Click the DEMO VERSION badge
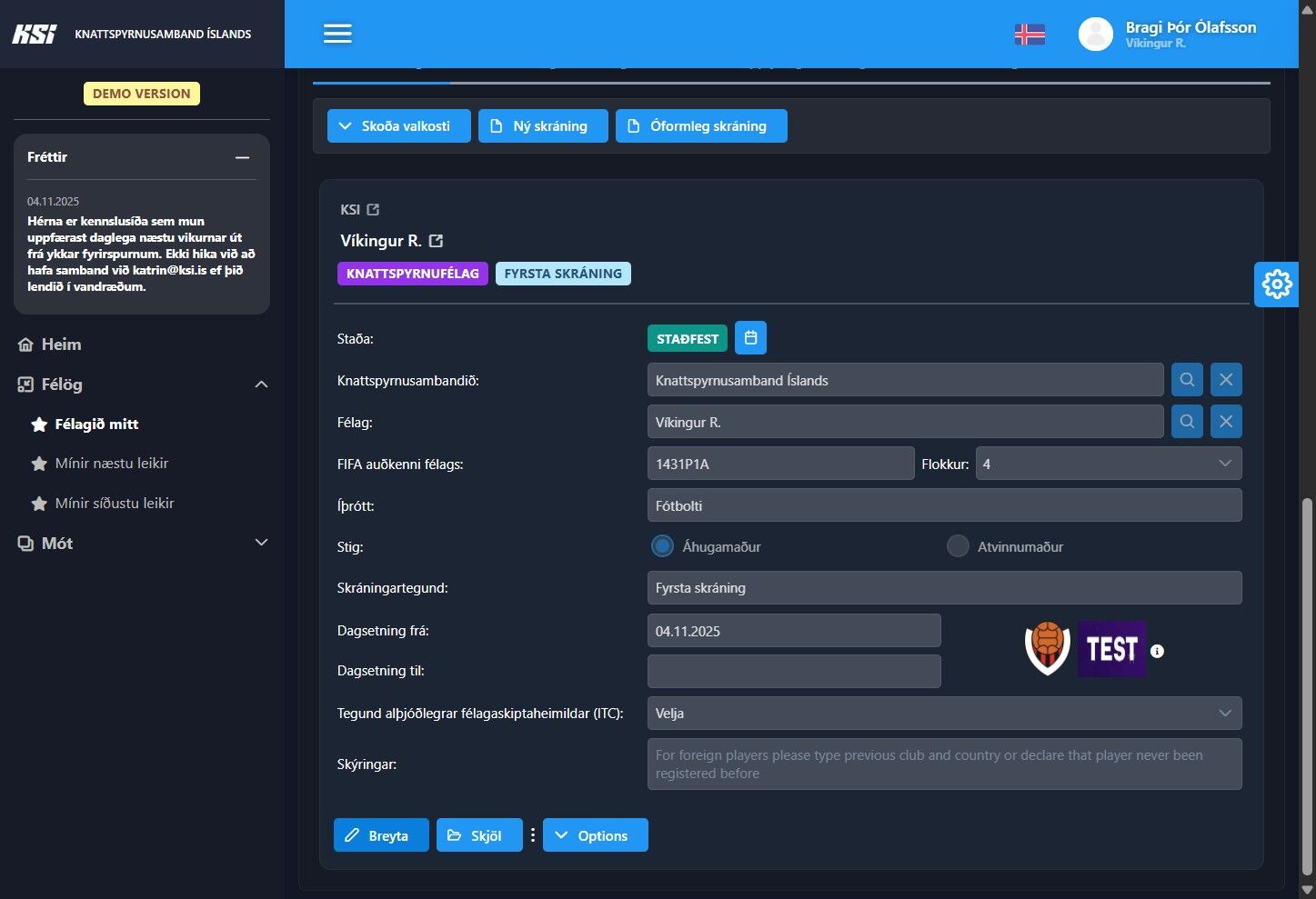Viewport: 1316px width, 899px height. pos(142,94)
